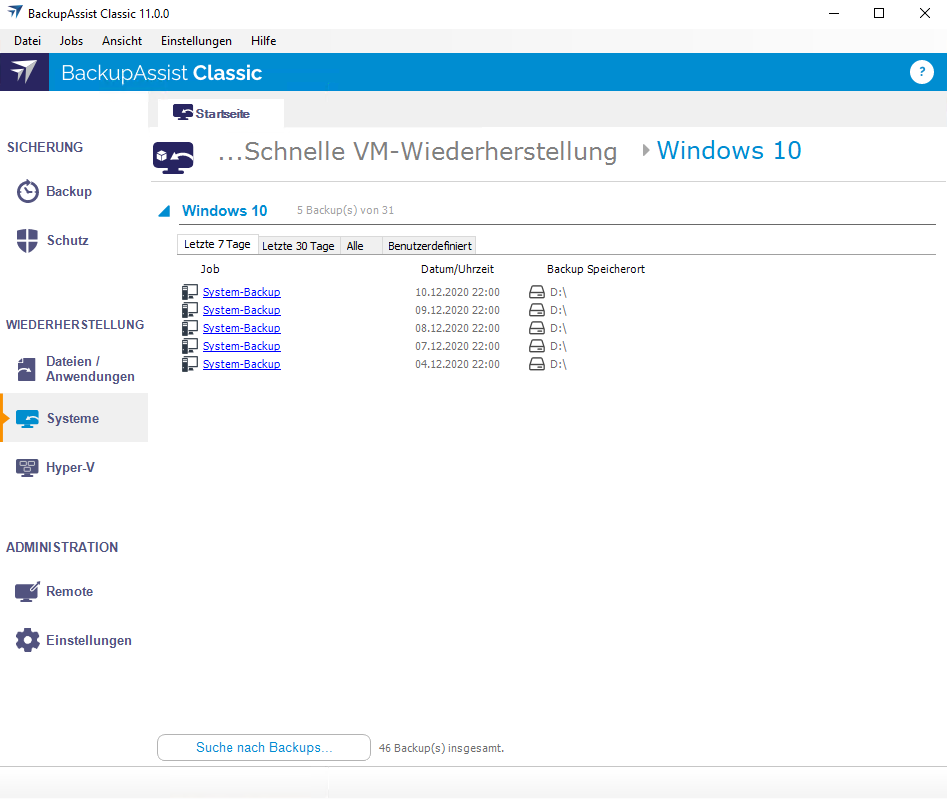Viewport: 947px width, 799px height.
Task: Open System-Backup link from 09.12.2020
Action: [x=241, y=310]
